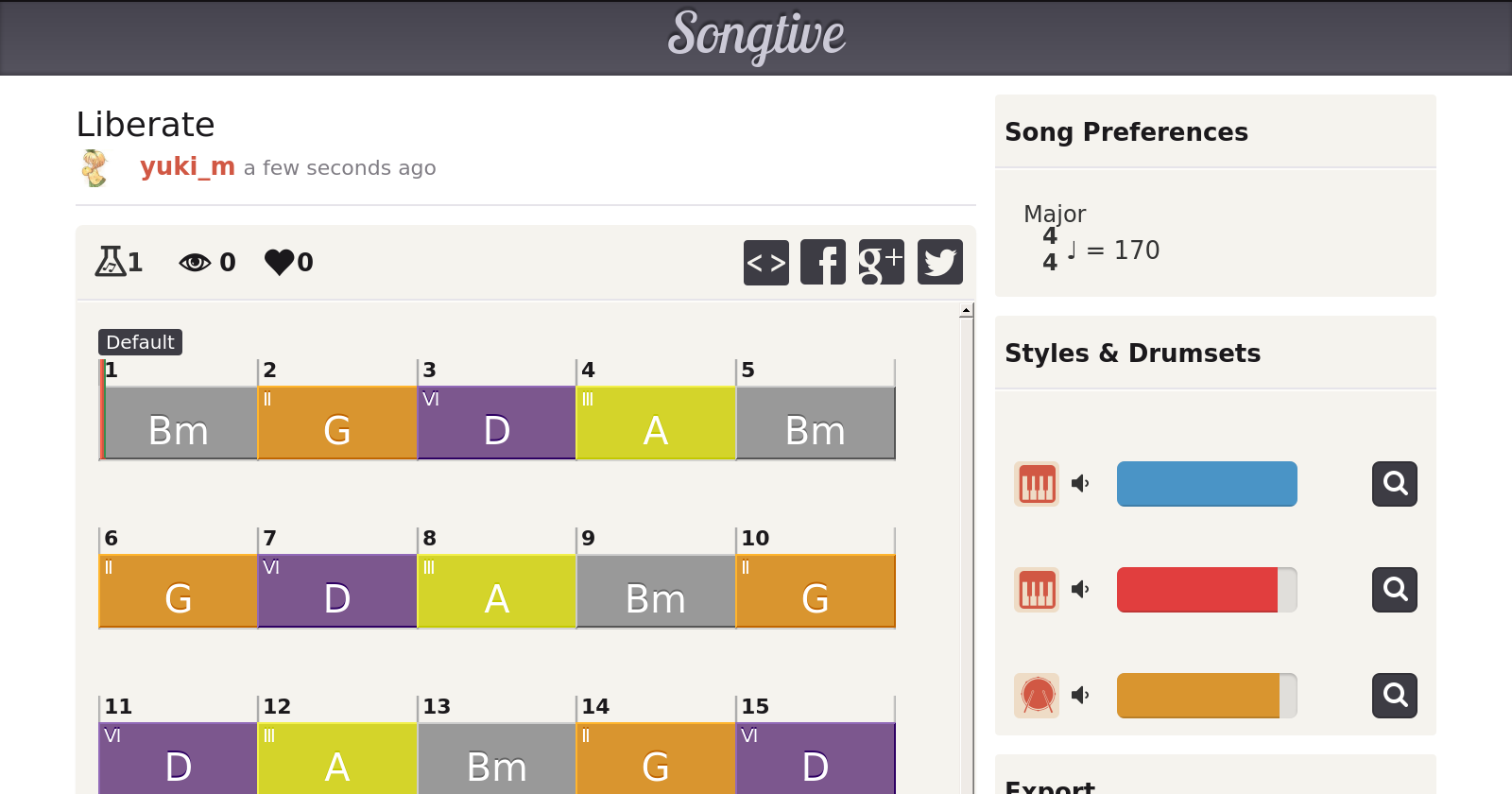Browse styles for the red track
The width and height of the screenshot is (1512, 794).
coord(1394,590)
